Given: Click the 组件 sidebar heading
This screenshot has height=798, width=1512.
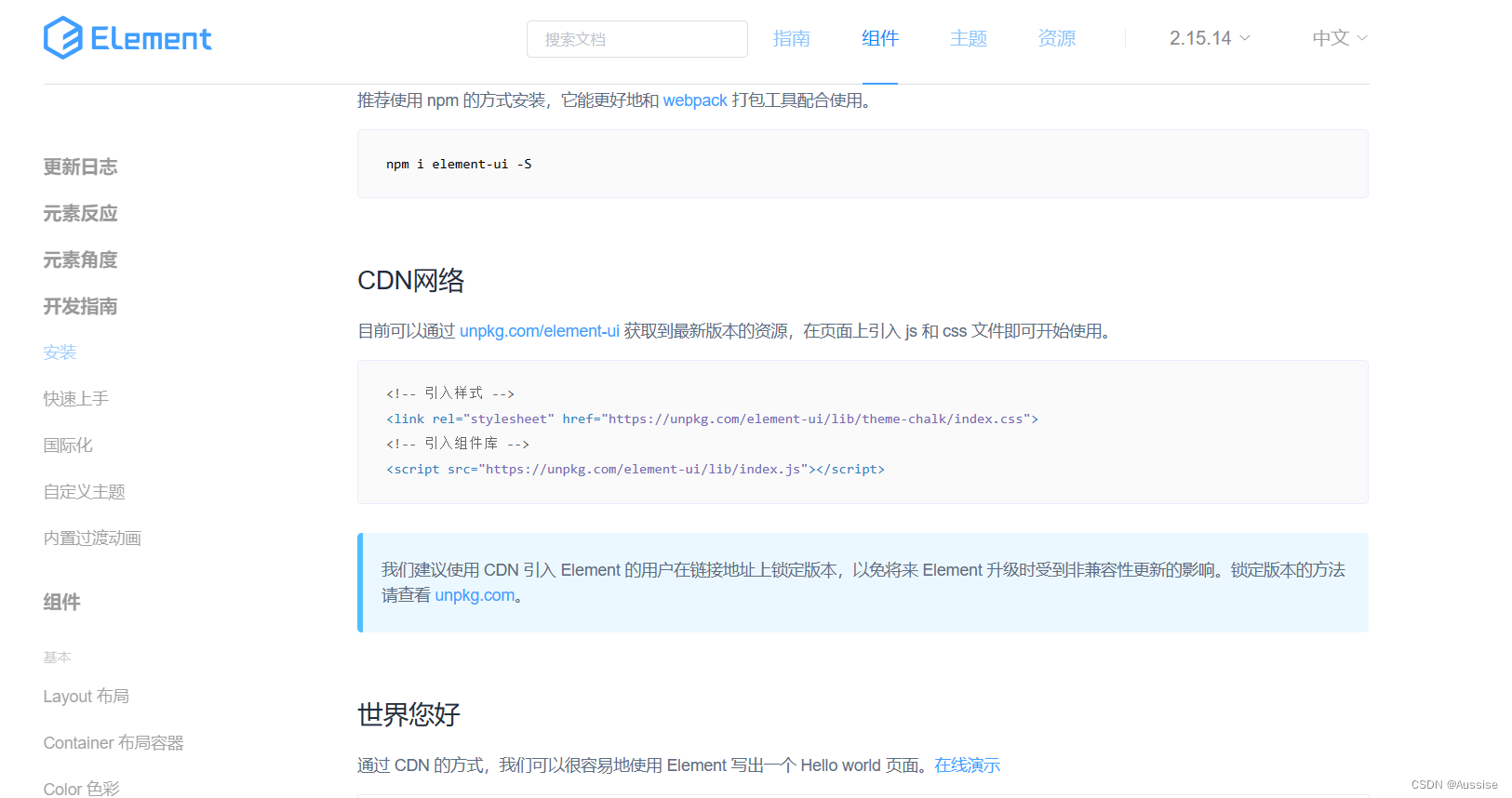Looking at the screenshot, I should coord(61,602).
